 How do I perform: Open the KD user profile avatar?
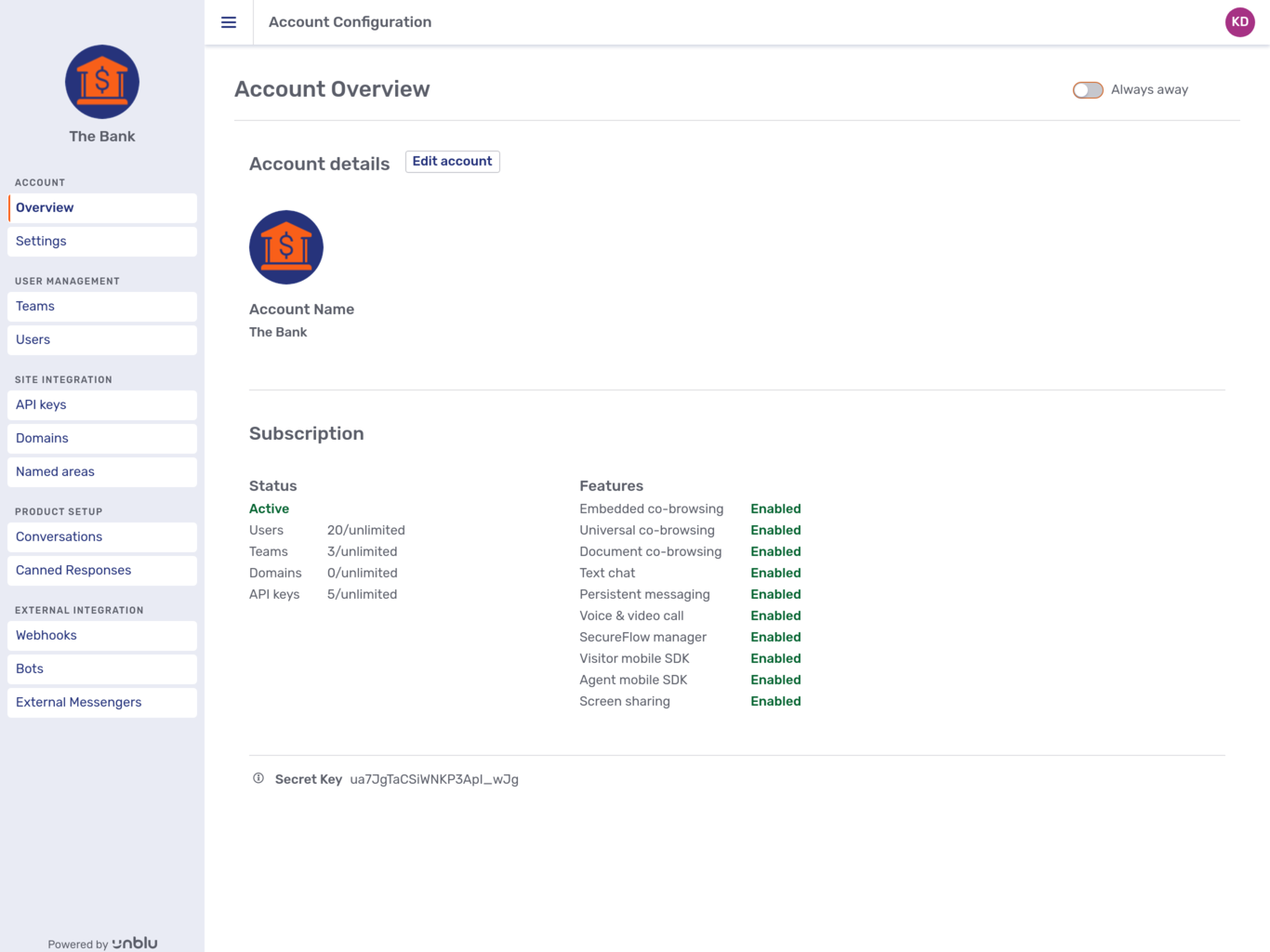point(1239,21)
